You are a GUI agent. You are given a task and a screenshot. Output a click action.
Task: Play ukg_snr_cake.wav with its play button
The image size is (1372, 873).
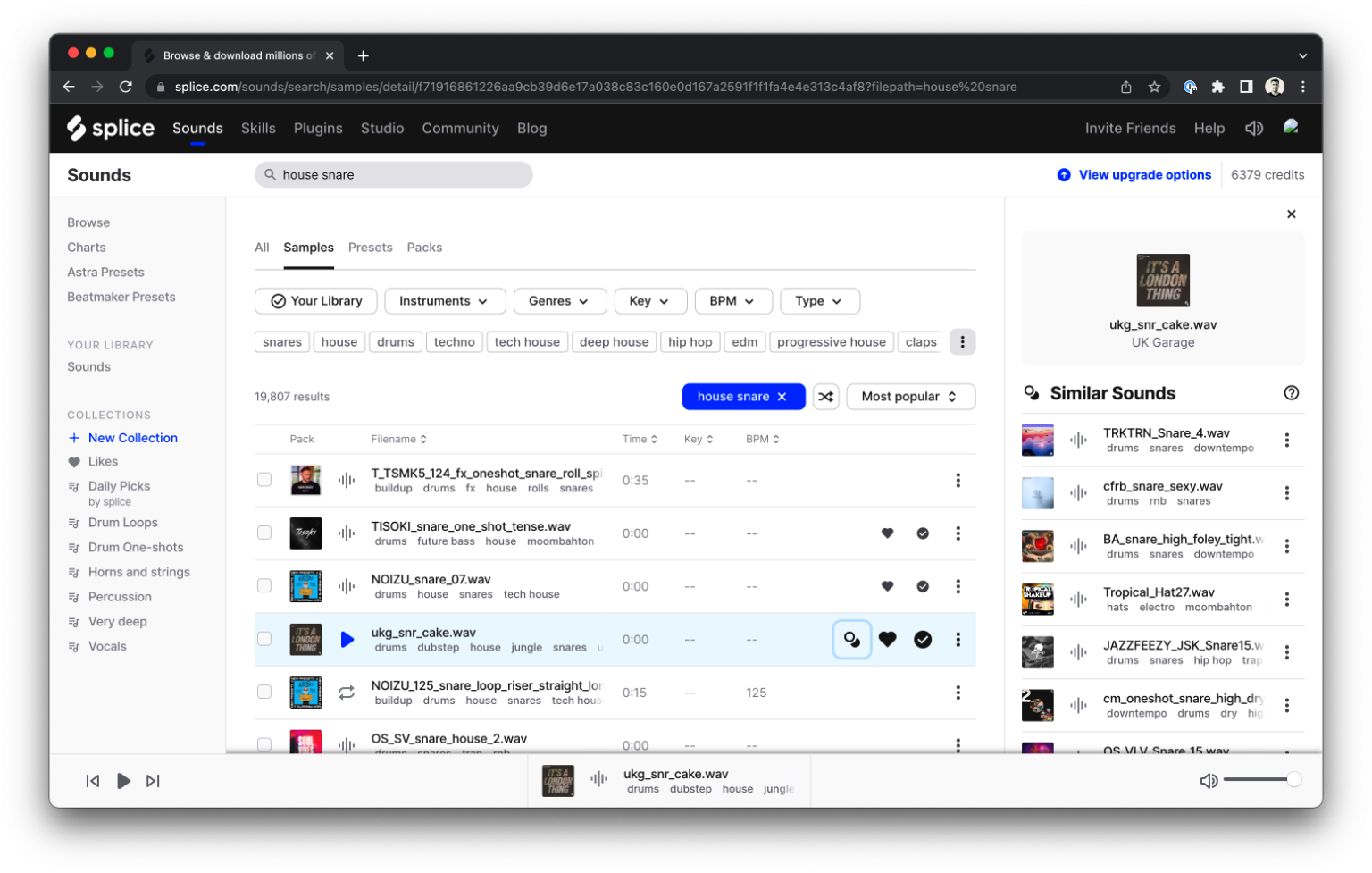[347, 639]
